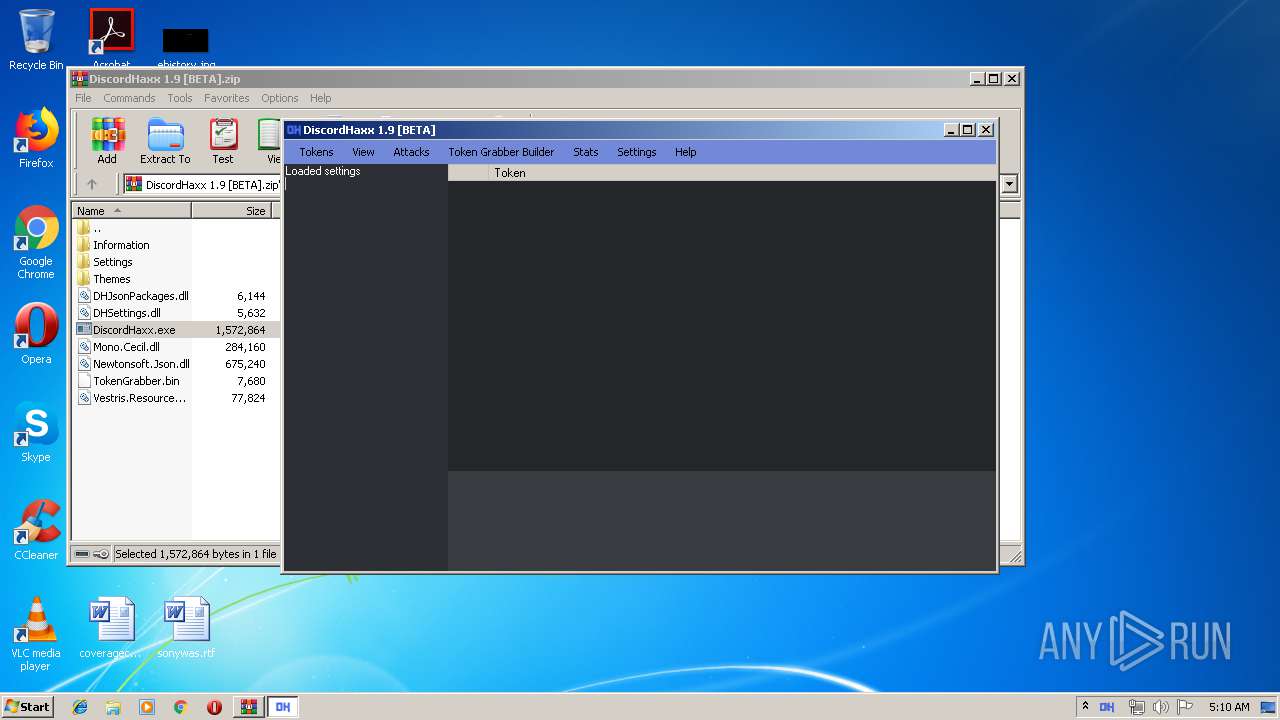This screenshot has height=720, width=1280.
Task: Open the Stats menu in DiscordHaxx
Action: pos(586,152)
